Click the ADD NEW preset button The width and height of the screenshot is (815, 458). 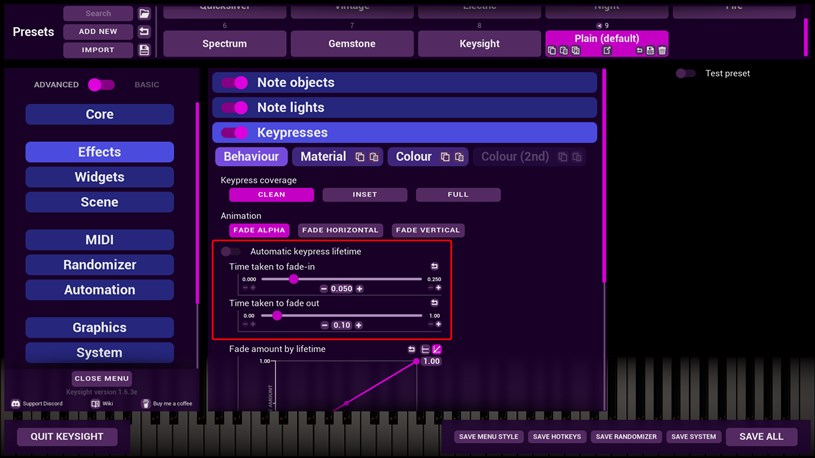[x=98, y=32]
